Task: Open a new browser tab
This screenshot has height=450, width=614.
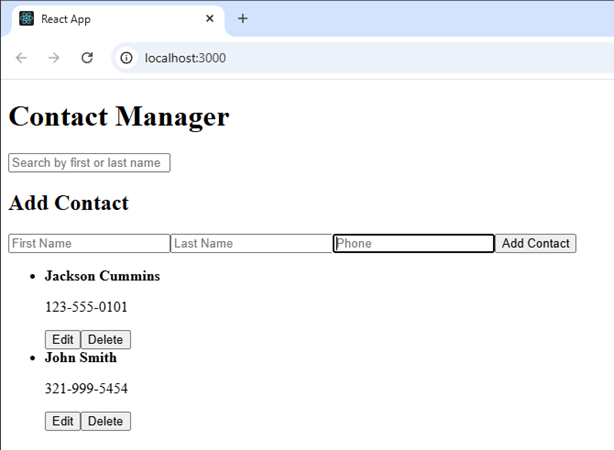Action: pos(242,19)
